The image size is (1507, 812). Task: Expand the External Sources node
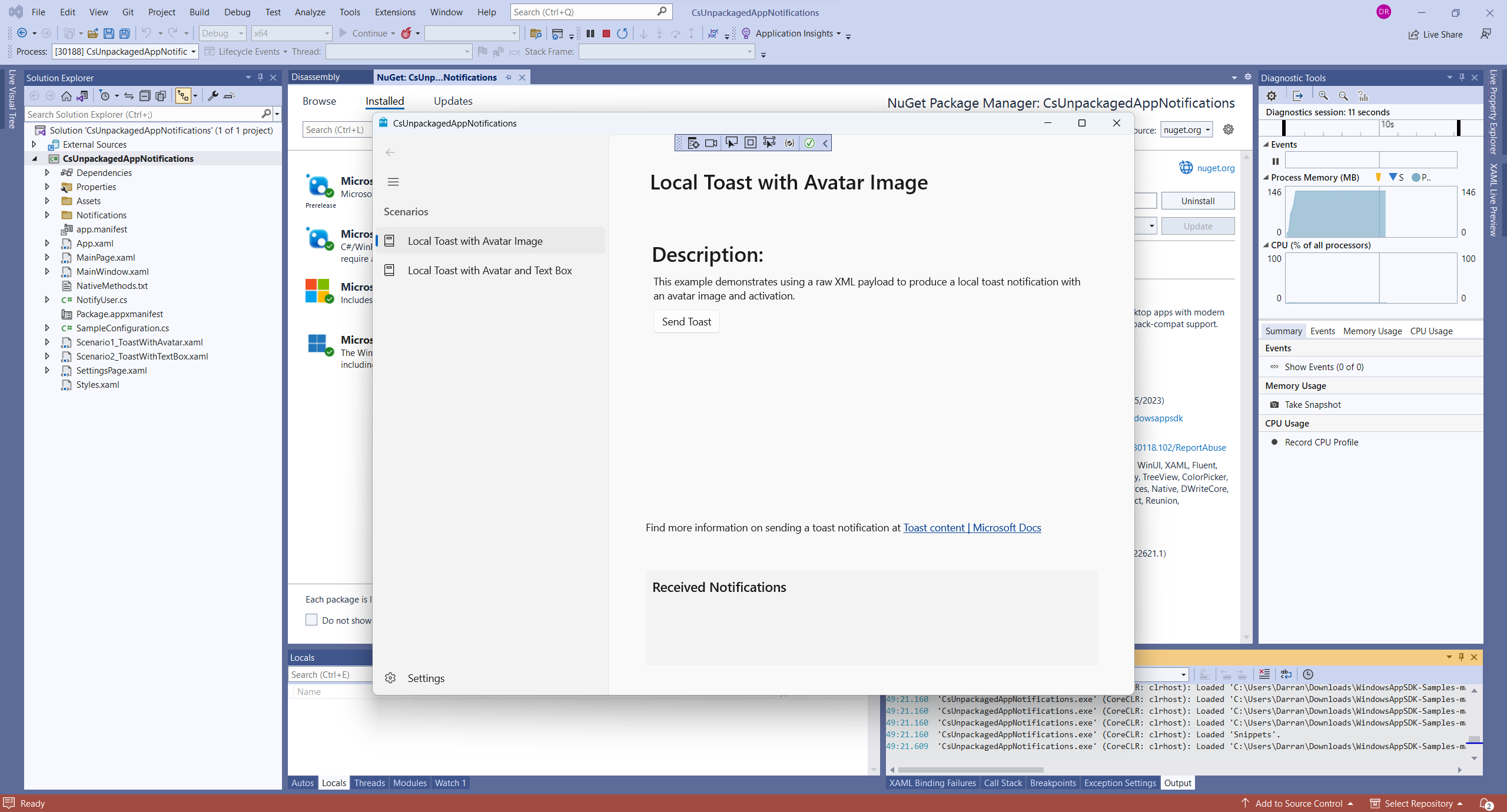[x=34, y=144]
